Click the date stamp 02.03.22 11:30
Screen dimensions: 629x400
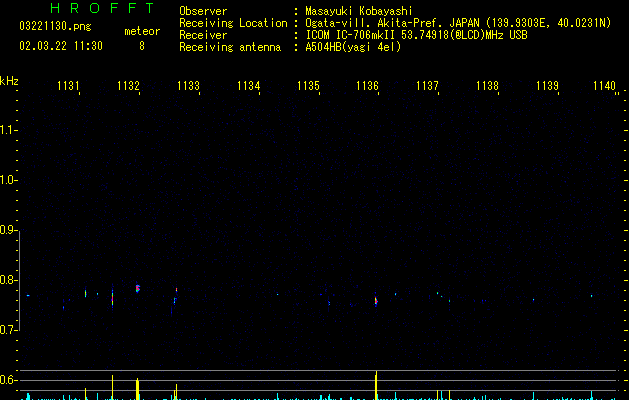(61, 46)
